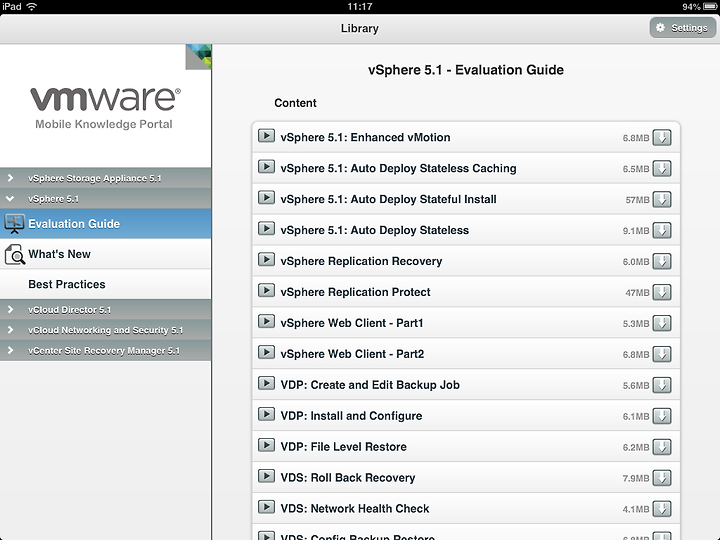This screenshot has width=720, height=540.
Task: Download the vSphere Web Client - Part1 file
Action: (x=662, y=323)
